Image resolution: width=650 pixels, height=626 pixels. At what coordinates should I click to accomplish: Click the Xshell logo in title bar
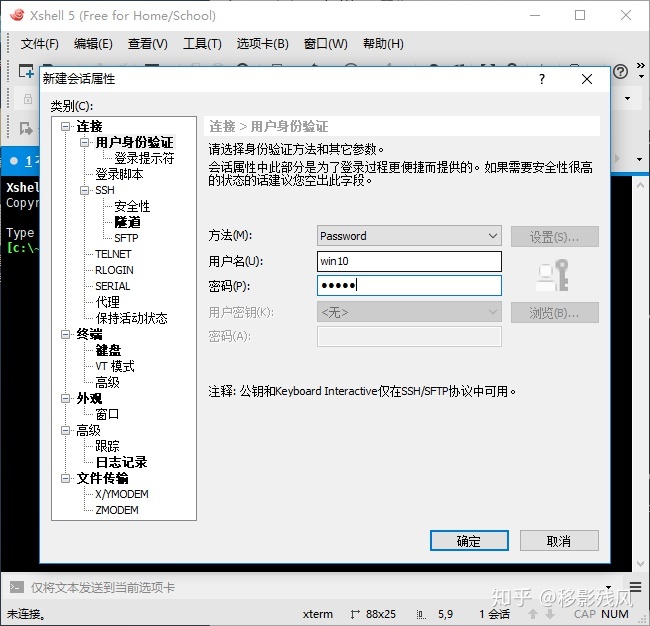[x=17, y=15]
